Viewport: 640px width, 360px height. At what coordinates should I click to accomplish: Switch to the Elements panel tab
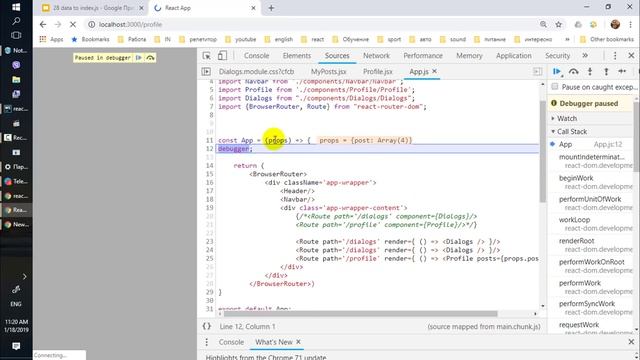pyautogui.click(x=297, y=56)
